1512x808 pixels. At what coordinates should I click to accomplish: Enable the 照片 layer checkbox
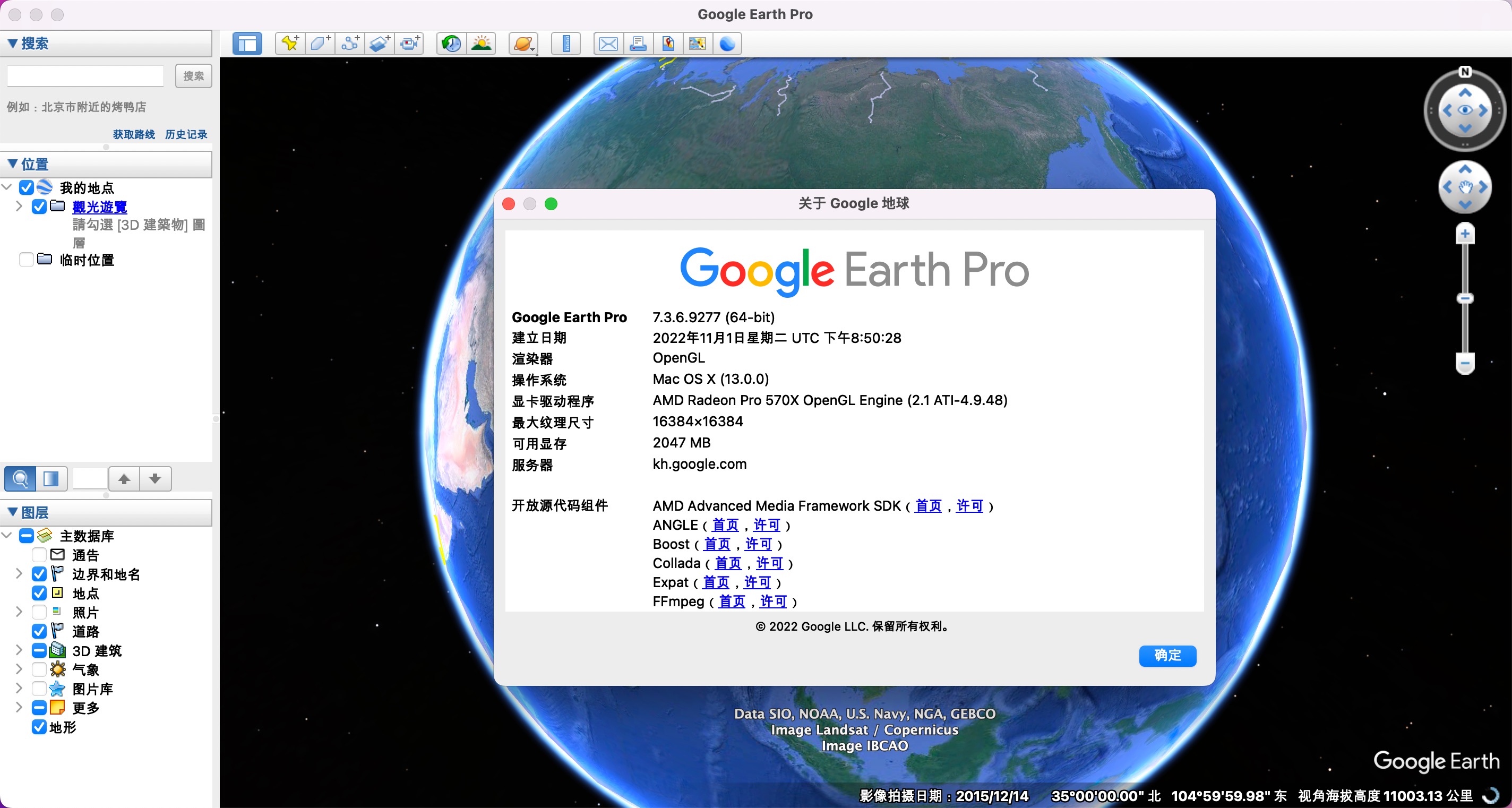coord(39,612)
